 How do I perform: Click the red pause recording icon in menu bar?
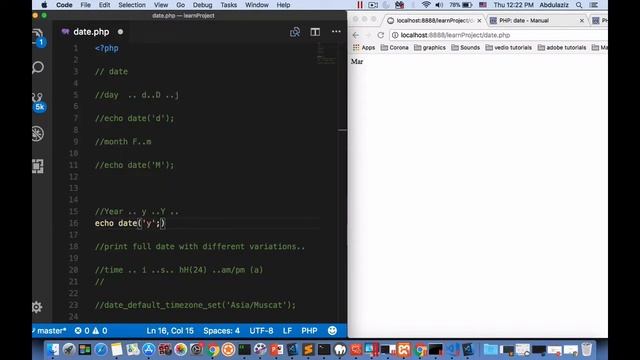tap(360, 5)
